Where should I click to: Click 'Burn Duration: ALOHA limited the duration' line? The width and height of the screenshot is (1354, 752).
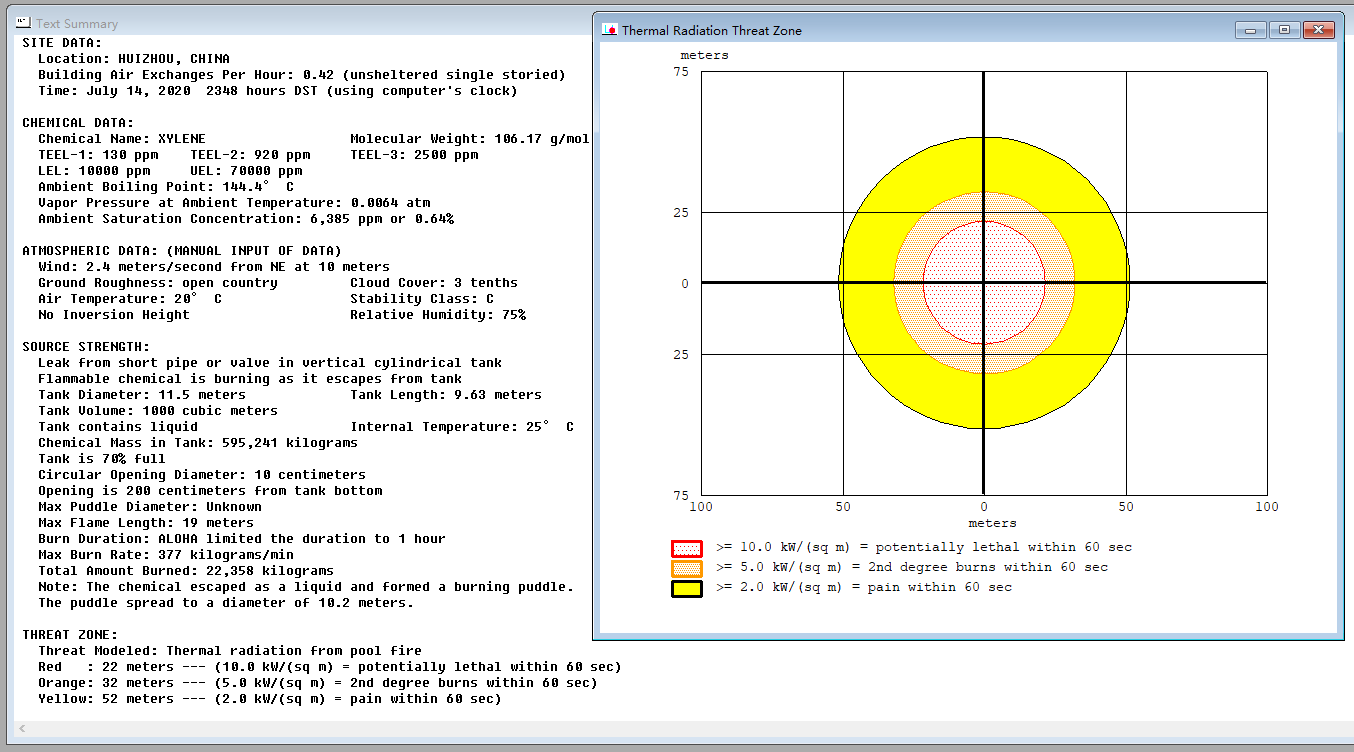pyautogui.click(x=242, y=539)
